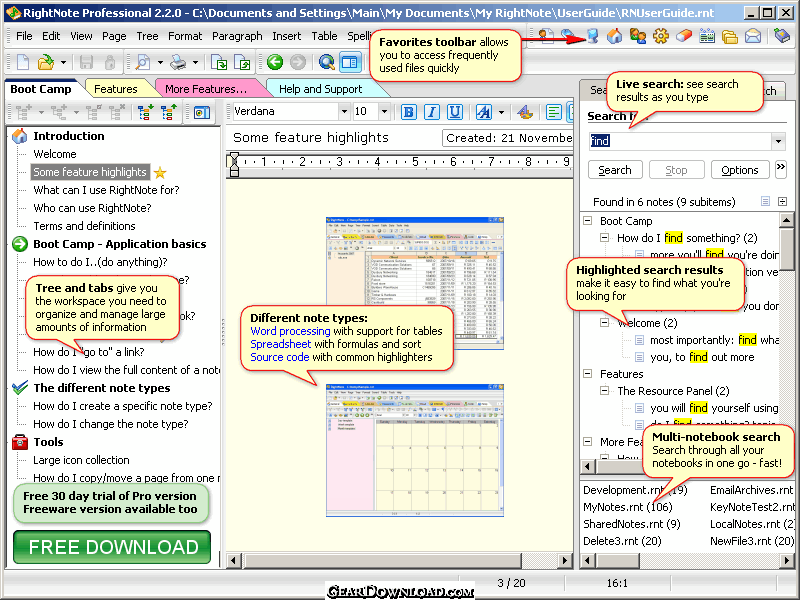Click the page properties icon beside tree toolbar
Viewport: 800px width, 600px height.
point(202,112)
